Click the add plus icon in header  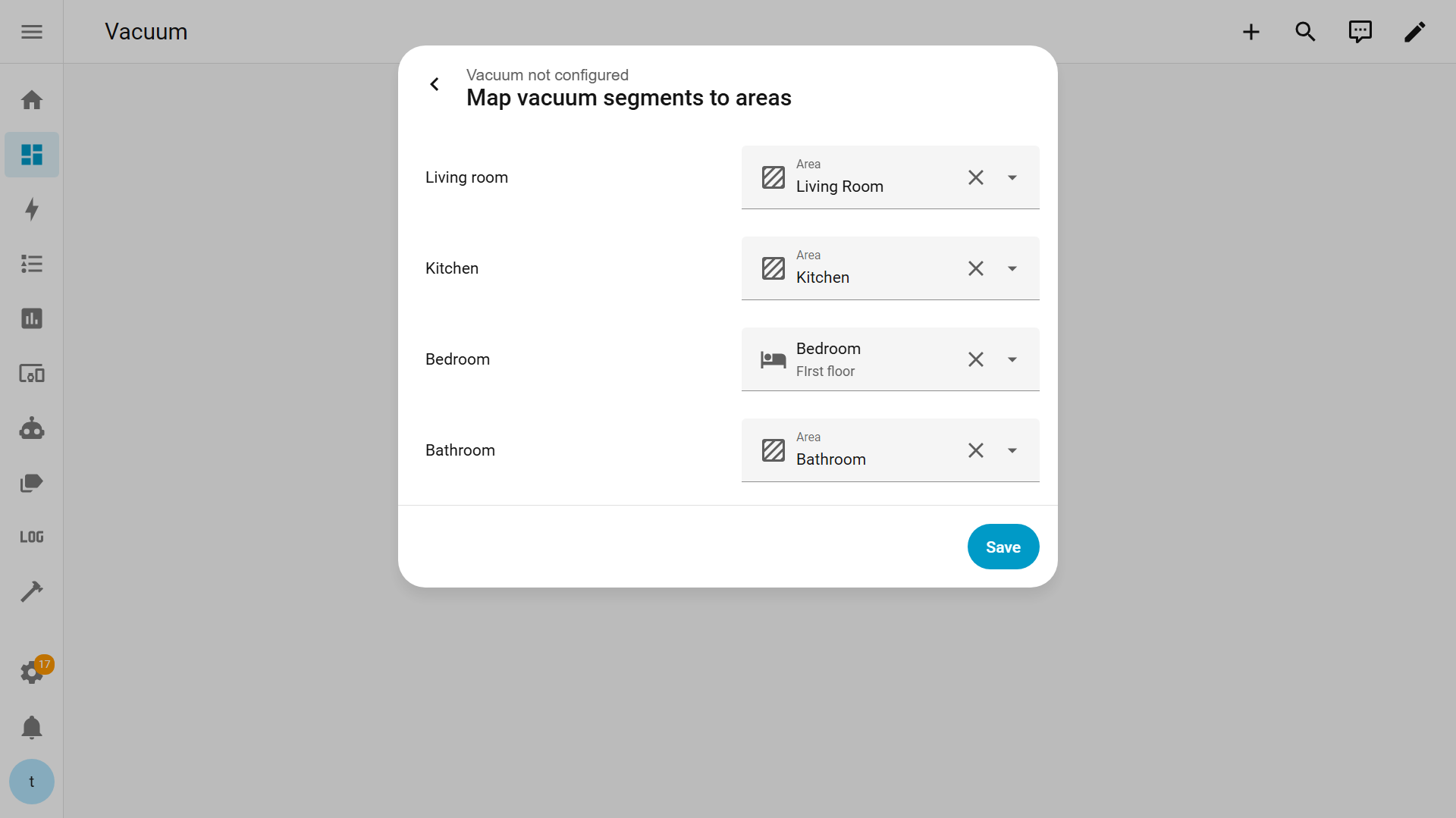click(1251, 32)
